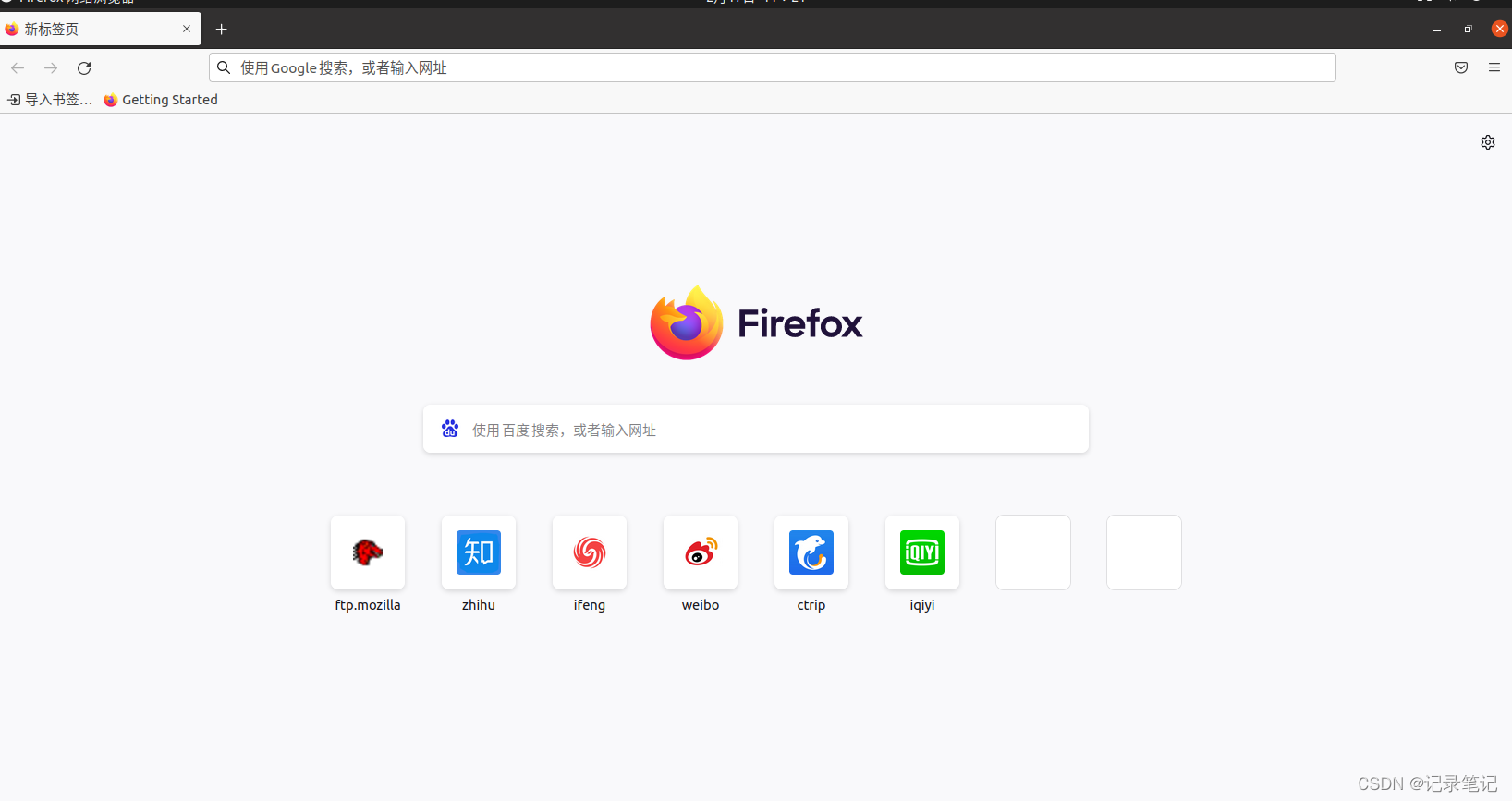Click the ifeng label text
This screenshot has width=1512, height=801.
click(590, 605)
